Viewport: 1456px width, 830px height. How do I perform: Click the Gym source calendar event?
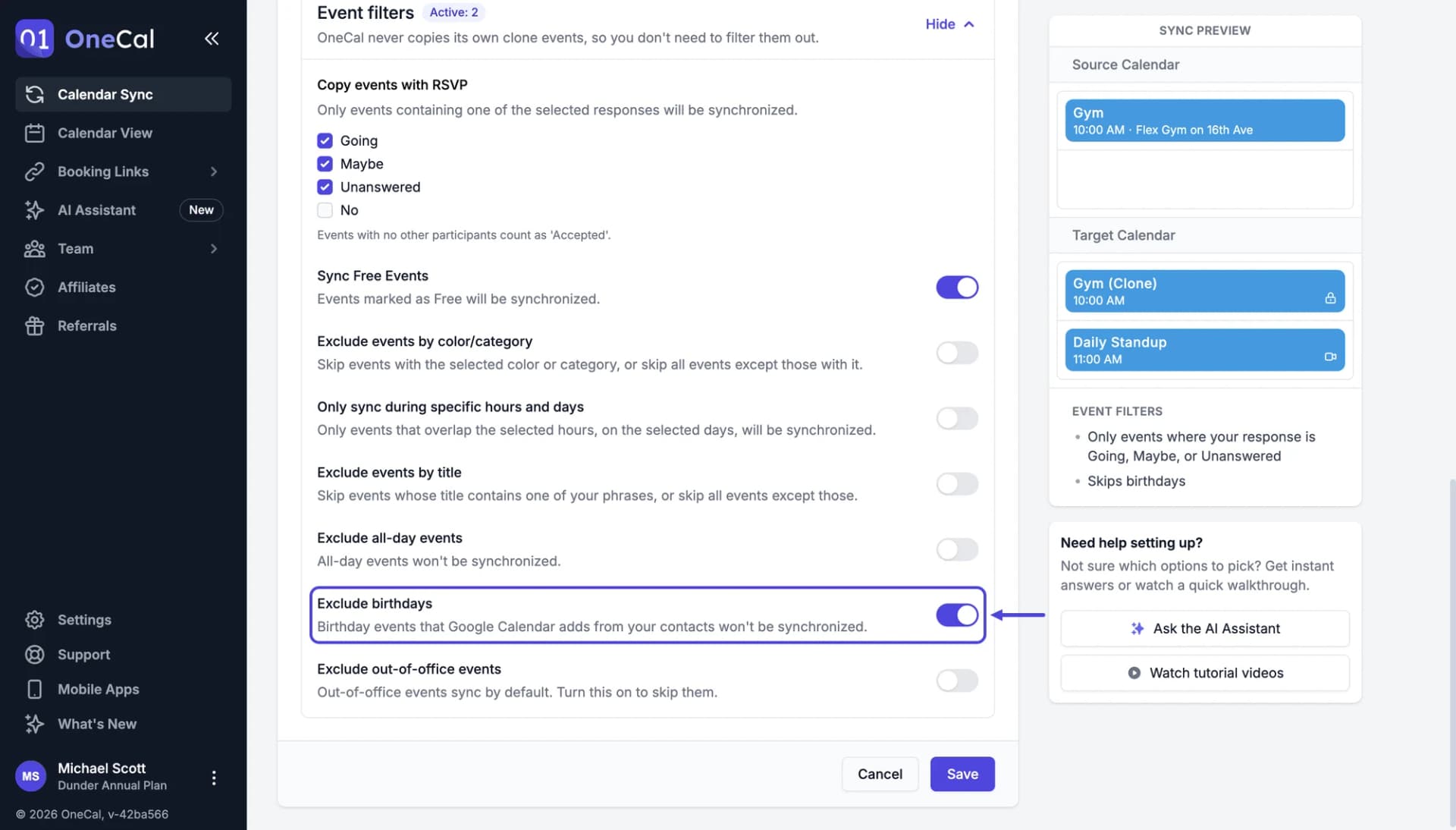pos(1204,121)
